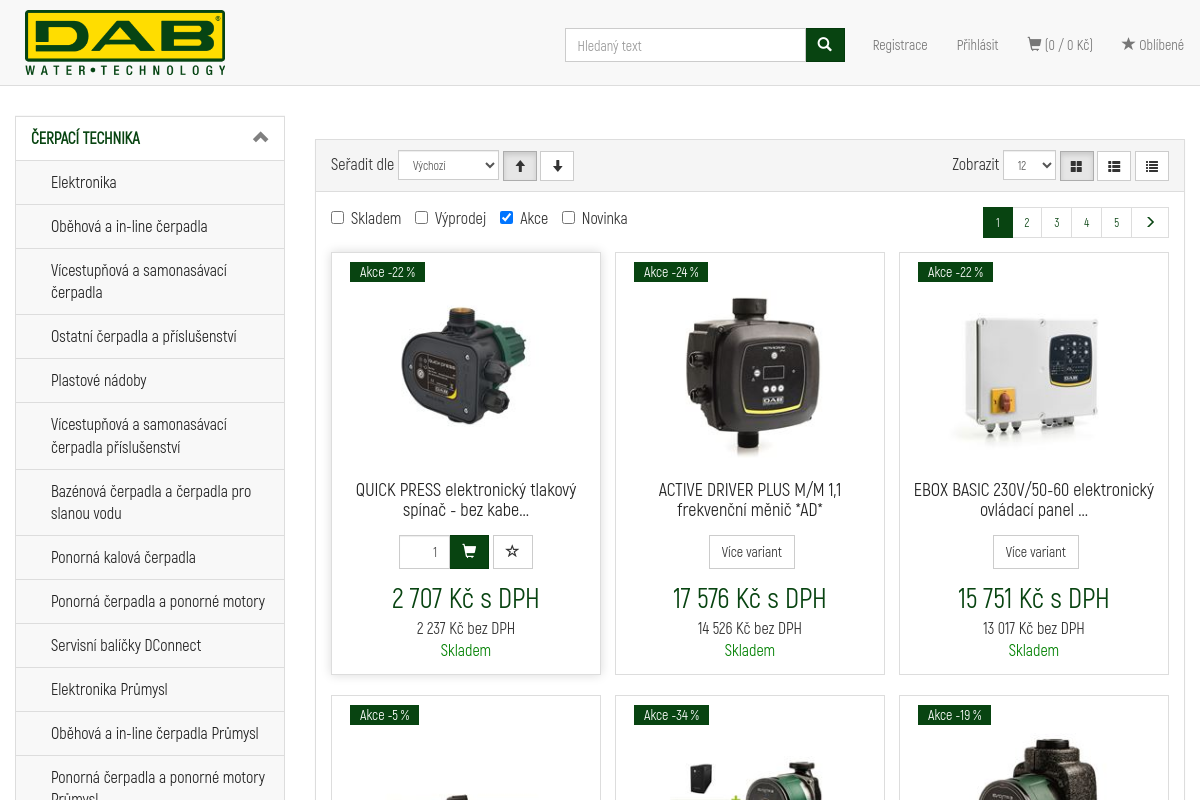Click the Registrace link

[900, 45]
